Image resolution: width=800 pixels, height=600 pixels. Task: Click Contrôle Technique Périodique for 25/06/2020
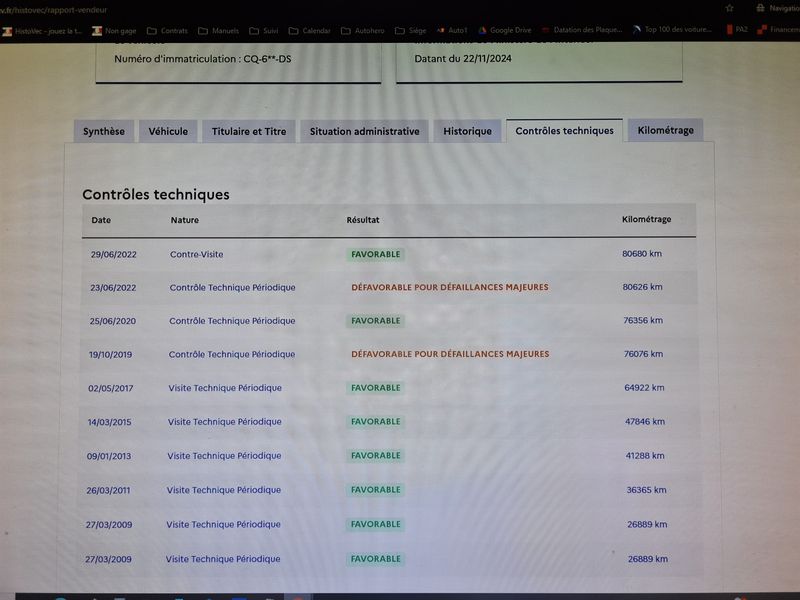click(x=232, y=321)
